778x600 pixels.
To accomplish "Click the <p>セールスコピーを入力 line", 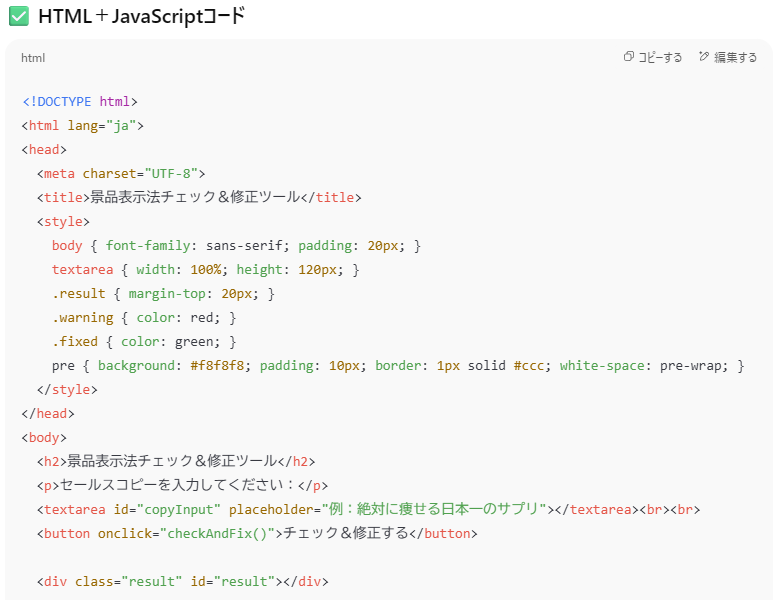I will [183, 485].
